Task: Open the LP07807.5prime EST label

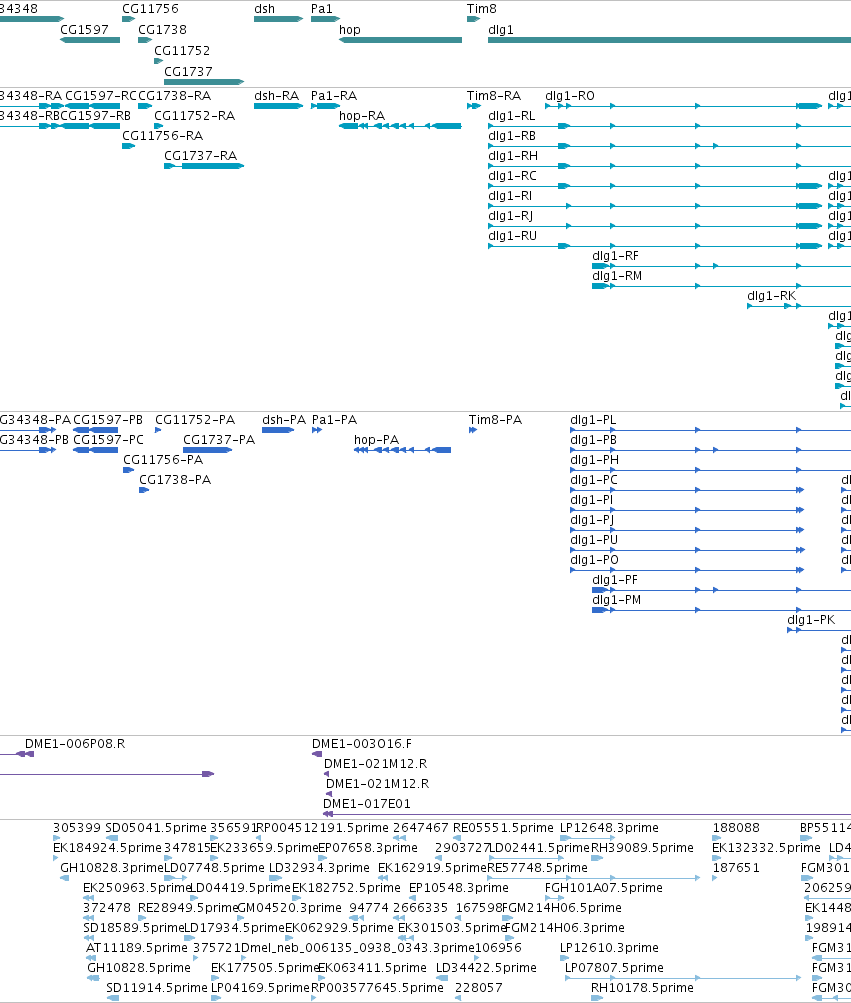Action: pyautogui.click(x=614, y=968)
